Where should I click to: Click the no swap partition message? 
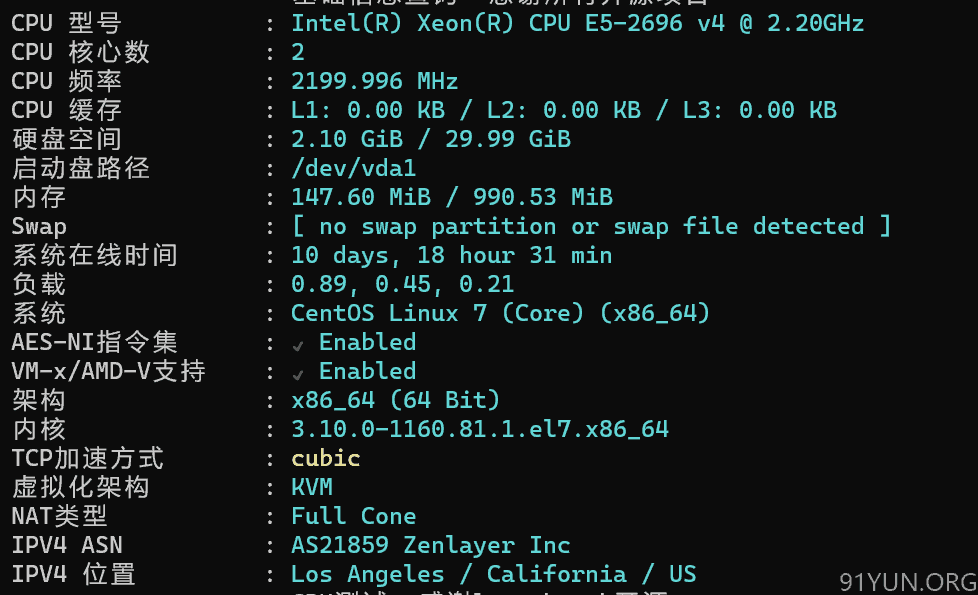tap(590, 226)
